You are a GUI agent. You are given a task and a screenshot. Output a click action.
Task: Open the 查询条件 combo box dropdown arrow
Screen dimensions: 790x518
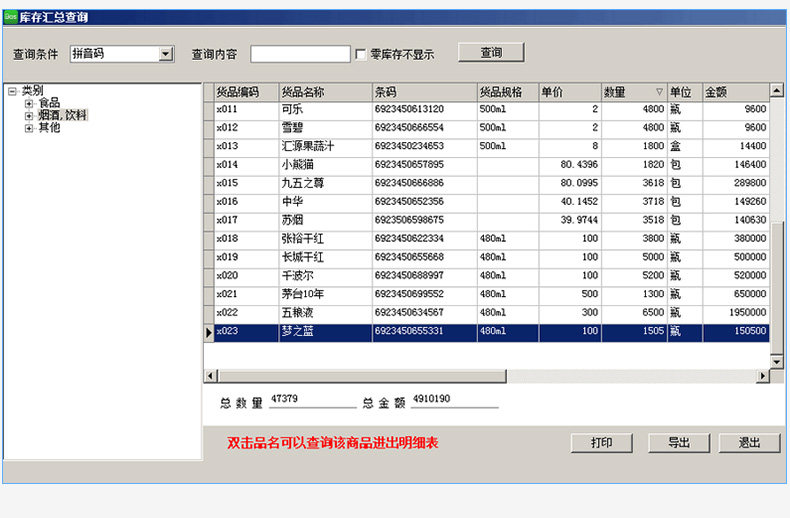(x=166, y=54)
